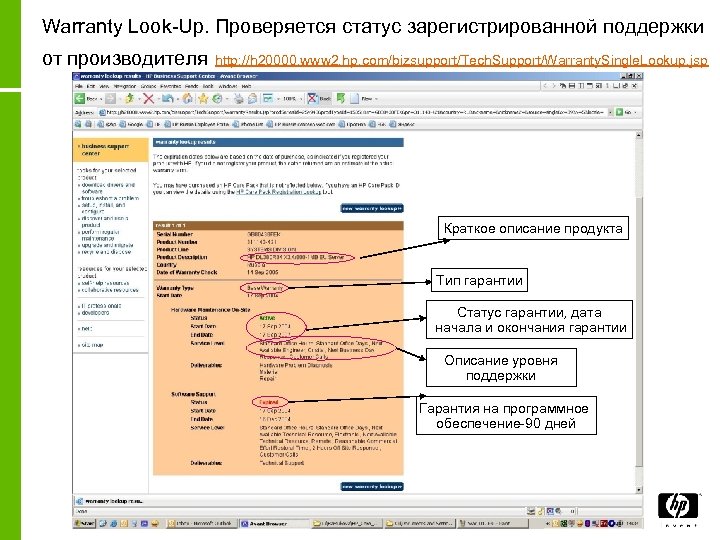Viewport: 720px width, 540px height.
Task: Click the green Back arrow in Avant Browser toolbar
Action: tap(80, 98)
